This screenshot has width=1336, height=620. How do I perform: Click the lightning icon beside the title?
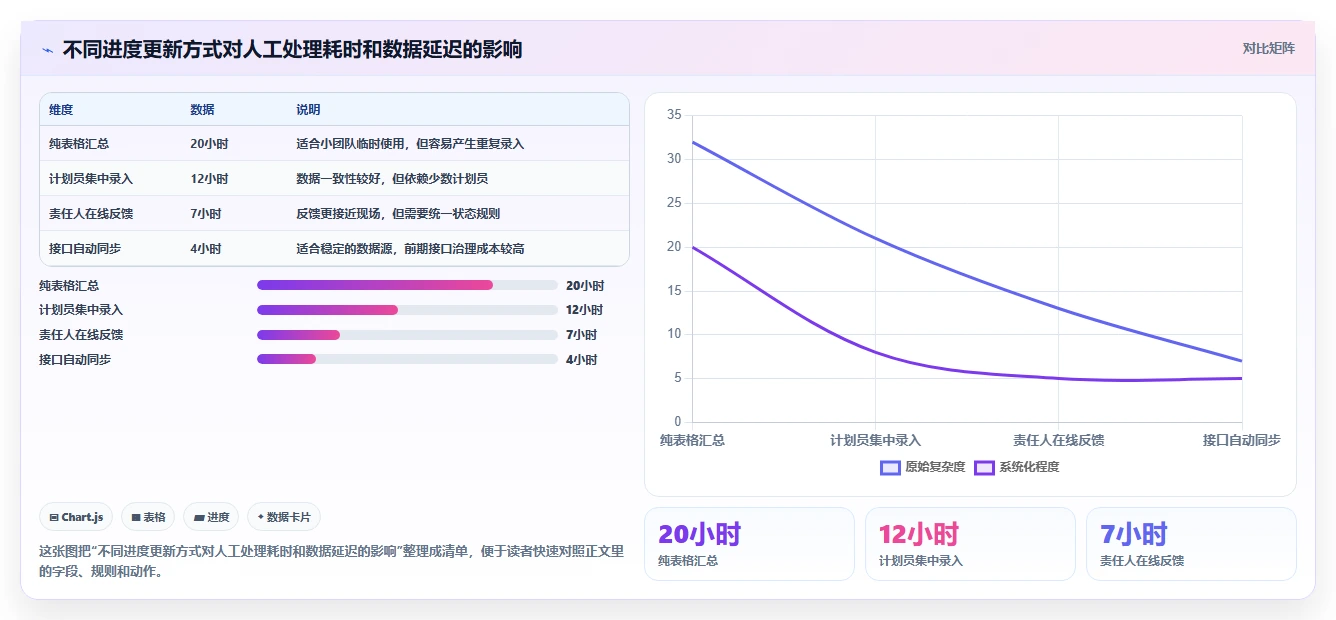pos(47,50)
